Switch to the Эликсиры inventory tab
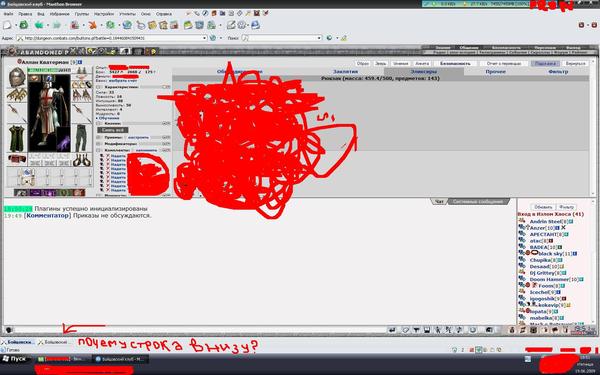 point(424,72)
